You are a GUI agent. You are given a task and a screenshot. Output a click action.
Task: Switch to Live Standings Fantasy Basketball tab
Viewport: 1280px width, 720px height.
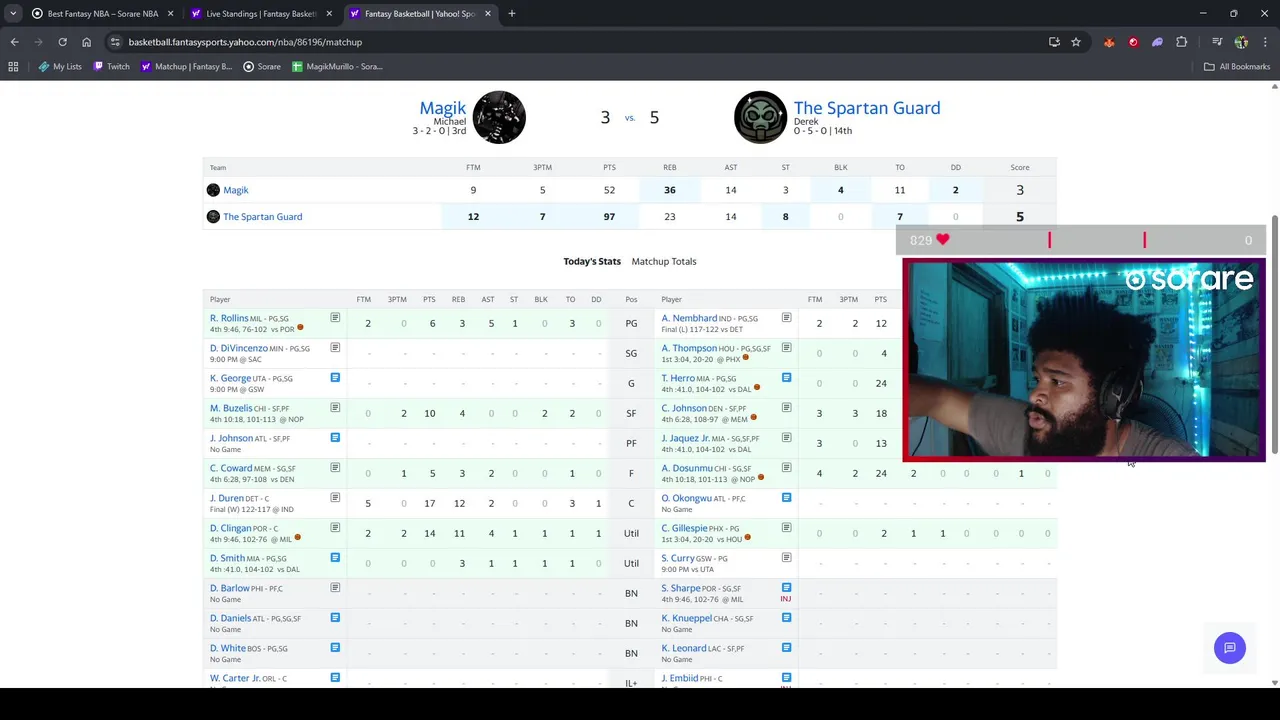(261, 14)
